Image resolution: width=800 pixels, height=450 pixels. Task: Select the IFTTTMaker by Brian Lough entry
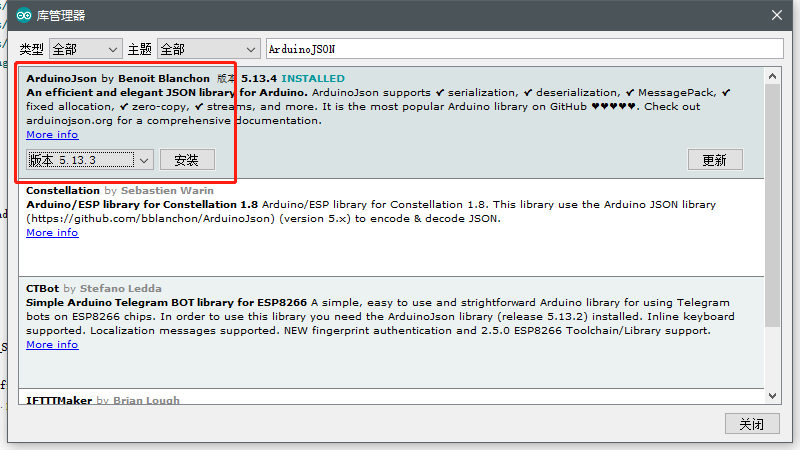391,397
